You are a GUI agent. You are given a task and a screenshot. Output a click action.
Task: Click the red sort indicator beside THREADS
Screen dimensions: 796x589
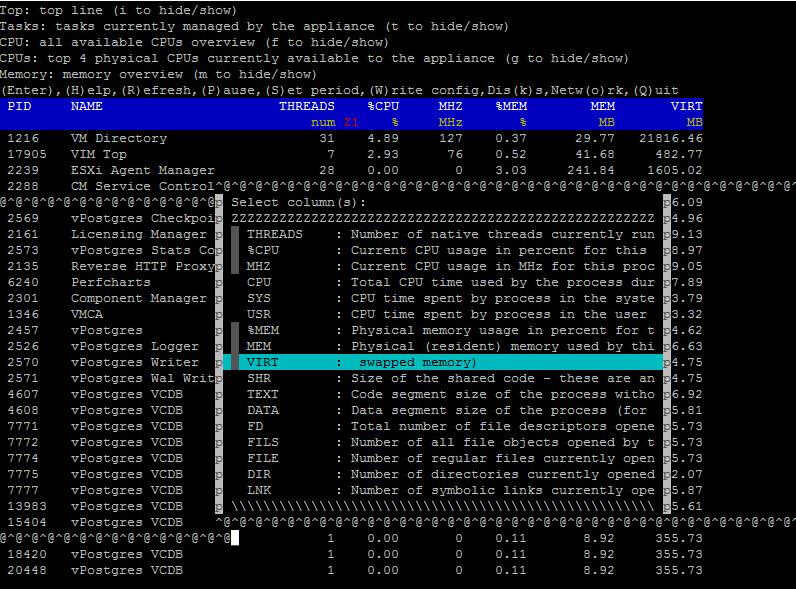click(x=350, y=122)
